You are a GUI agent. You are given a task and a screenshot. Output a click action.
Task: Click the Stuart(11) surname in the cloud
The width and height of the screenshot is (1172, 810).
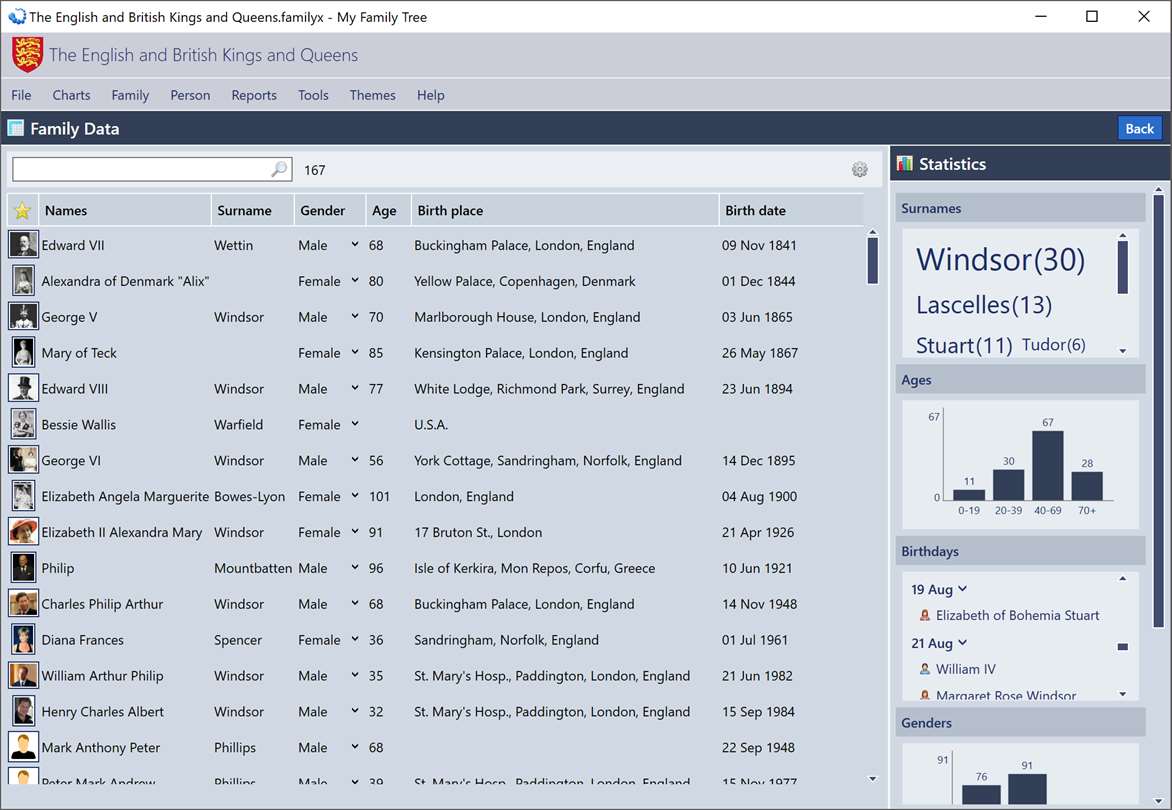click(963, 345)
